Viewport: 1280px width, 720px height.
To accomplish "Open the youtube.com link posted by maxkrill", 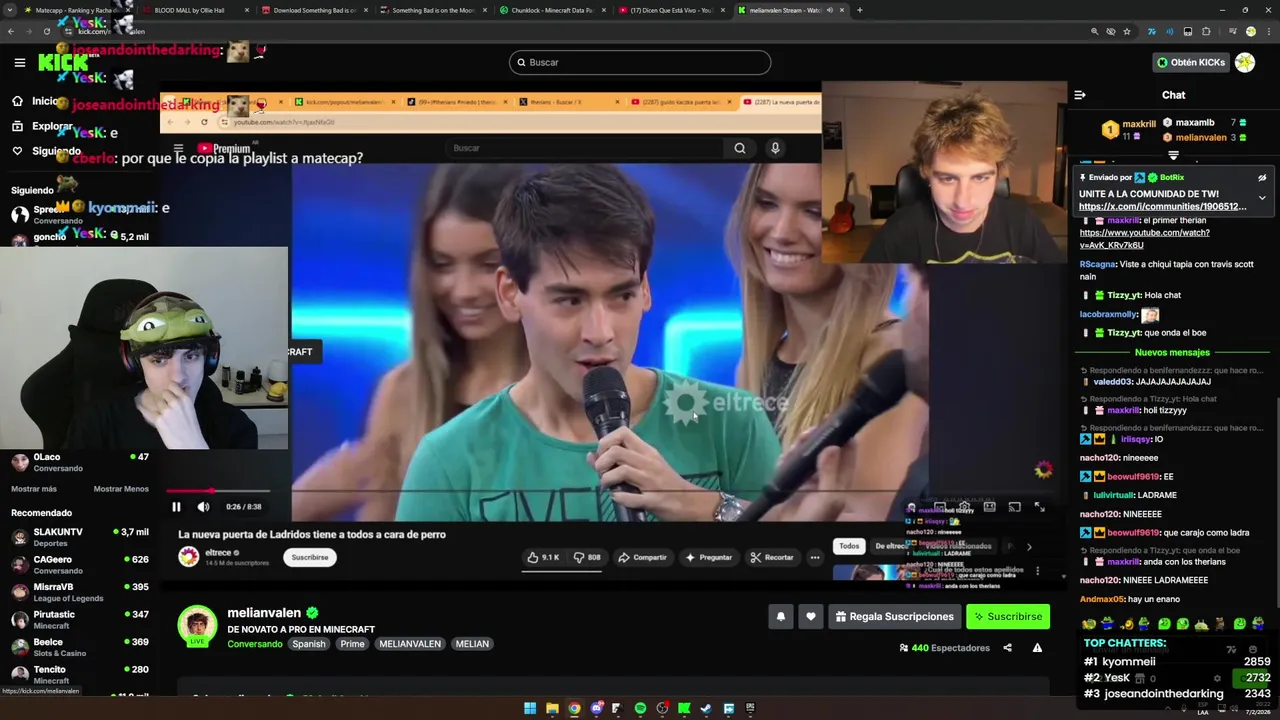I will 1144,239.
